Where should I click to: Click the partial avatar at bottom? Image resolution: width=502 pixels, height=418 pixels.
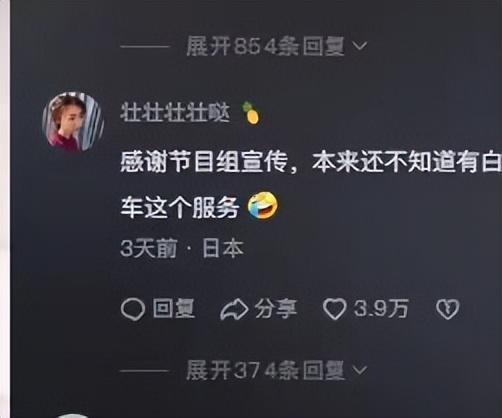pyautogui.click(x=74, y=415)
